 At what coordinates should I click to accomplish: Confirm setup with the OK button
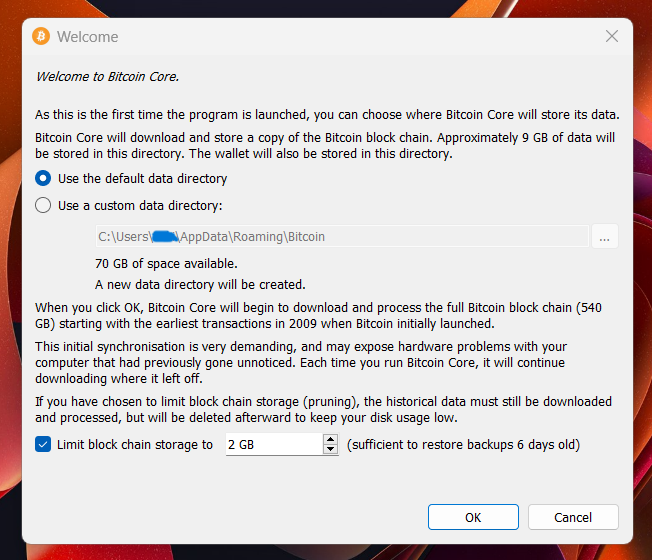tap(473, 517)
